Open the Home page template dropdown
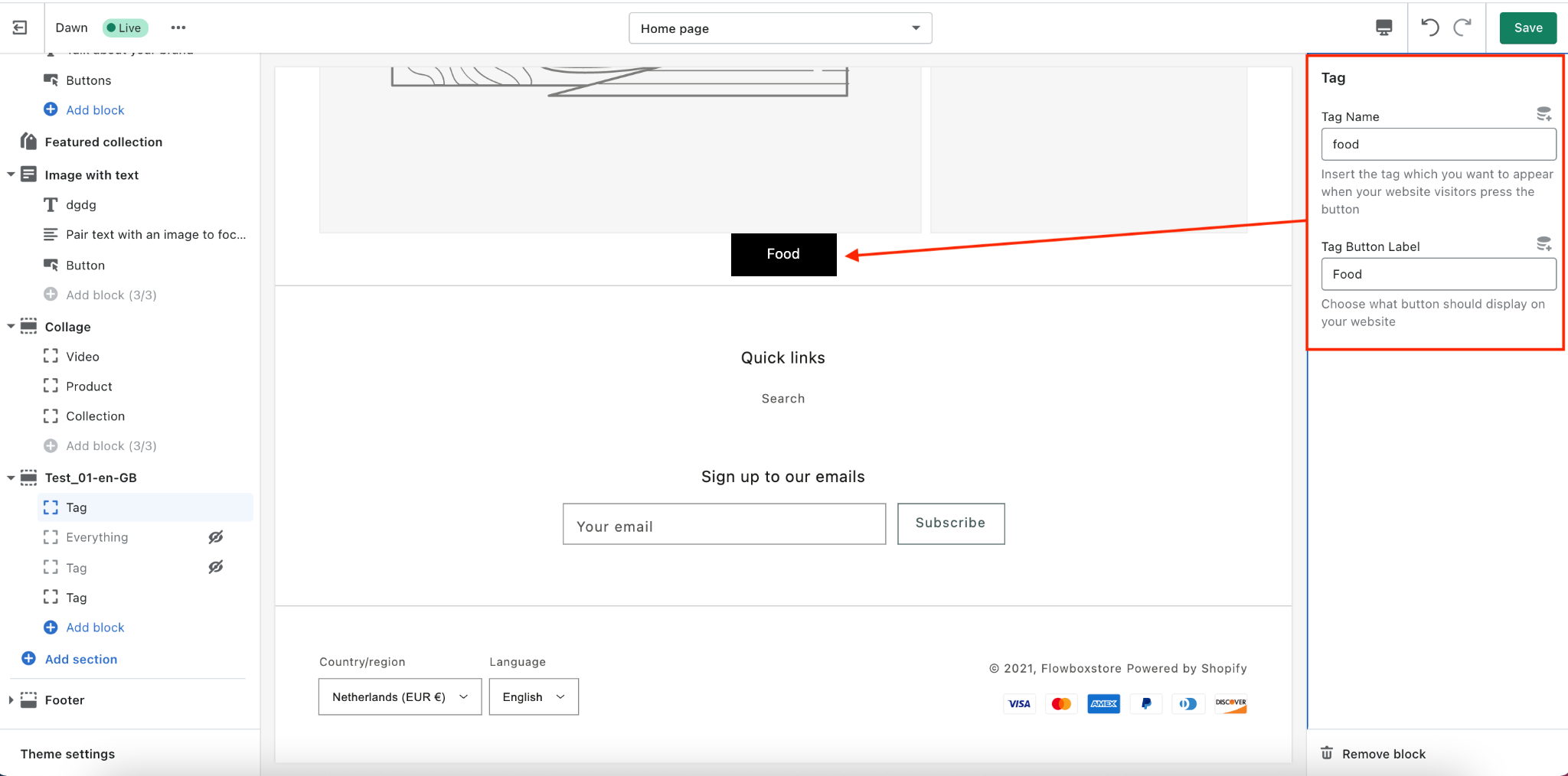The height and width of the screenshot is (776, 1568). 779,28
